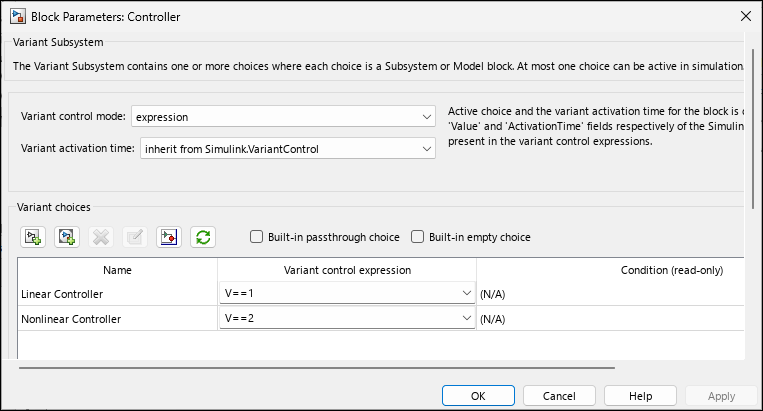Enable the Built-in passthrough choice option
Screen dimensions: 763x411
point(256,237)
